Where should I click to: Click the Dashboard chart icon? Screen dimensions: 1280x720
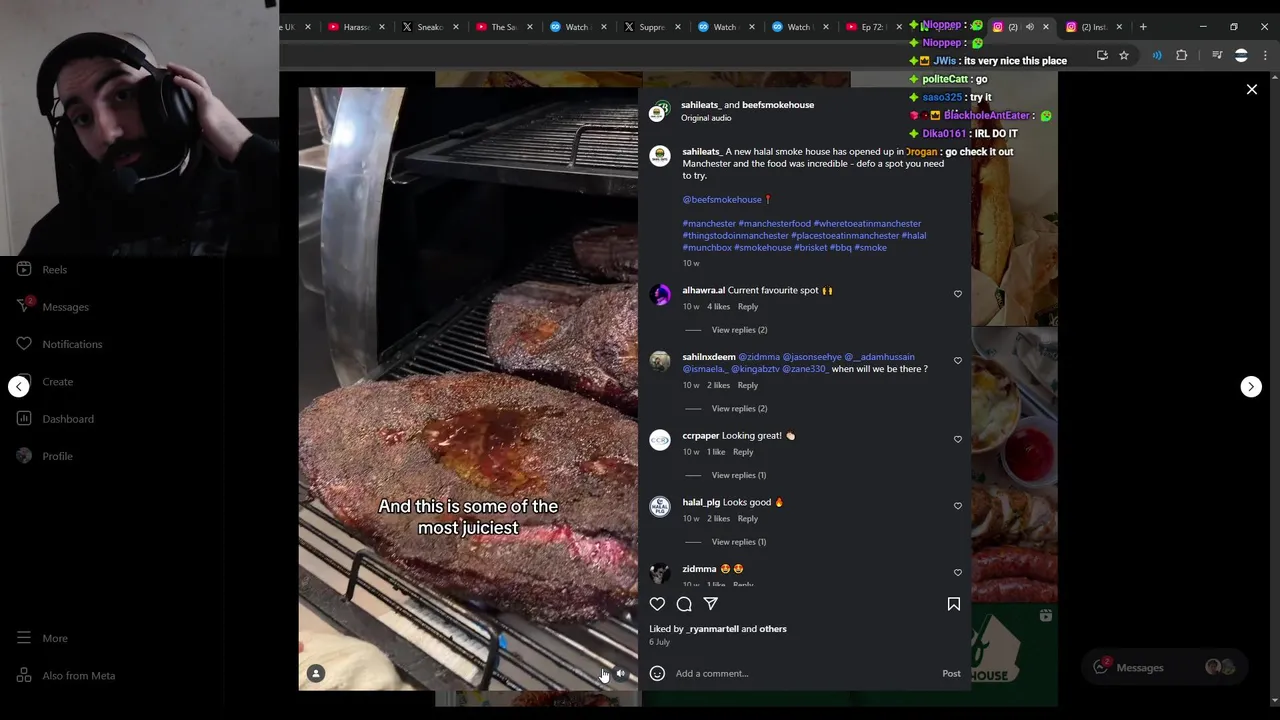24,419
